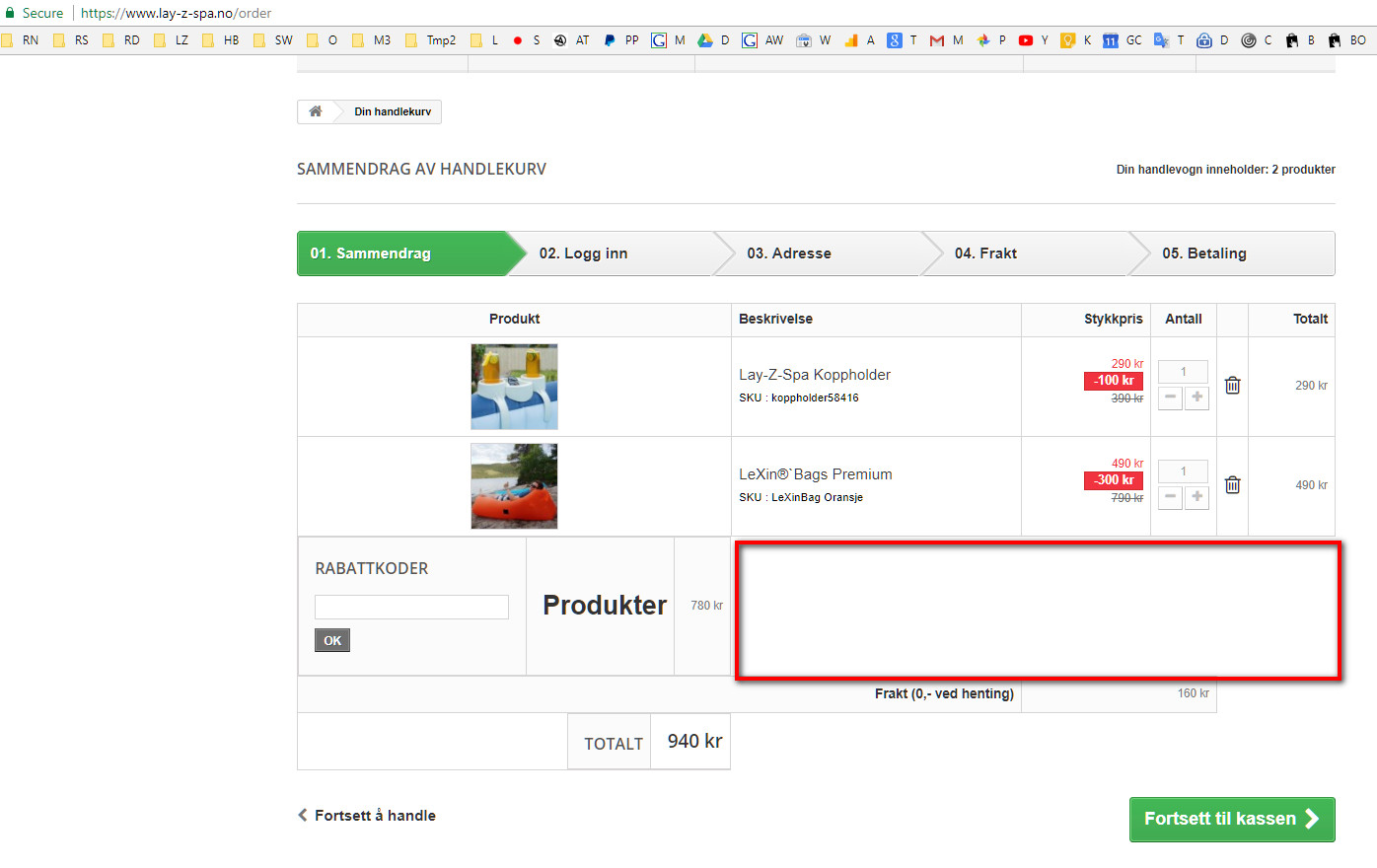The width and height of the screenshot is (1377, 868).
Task: Open the spiral C bookmark
Action: point(1257,40)
